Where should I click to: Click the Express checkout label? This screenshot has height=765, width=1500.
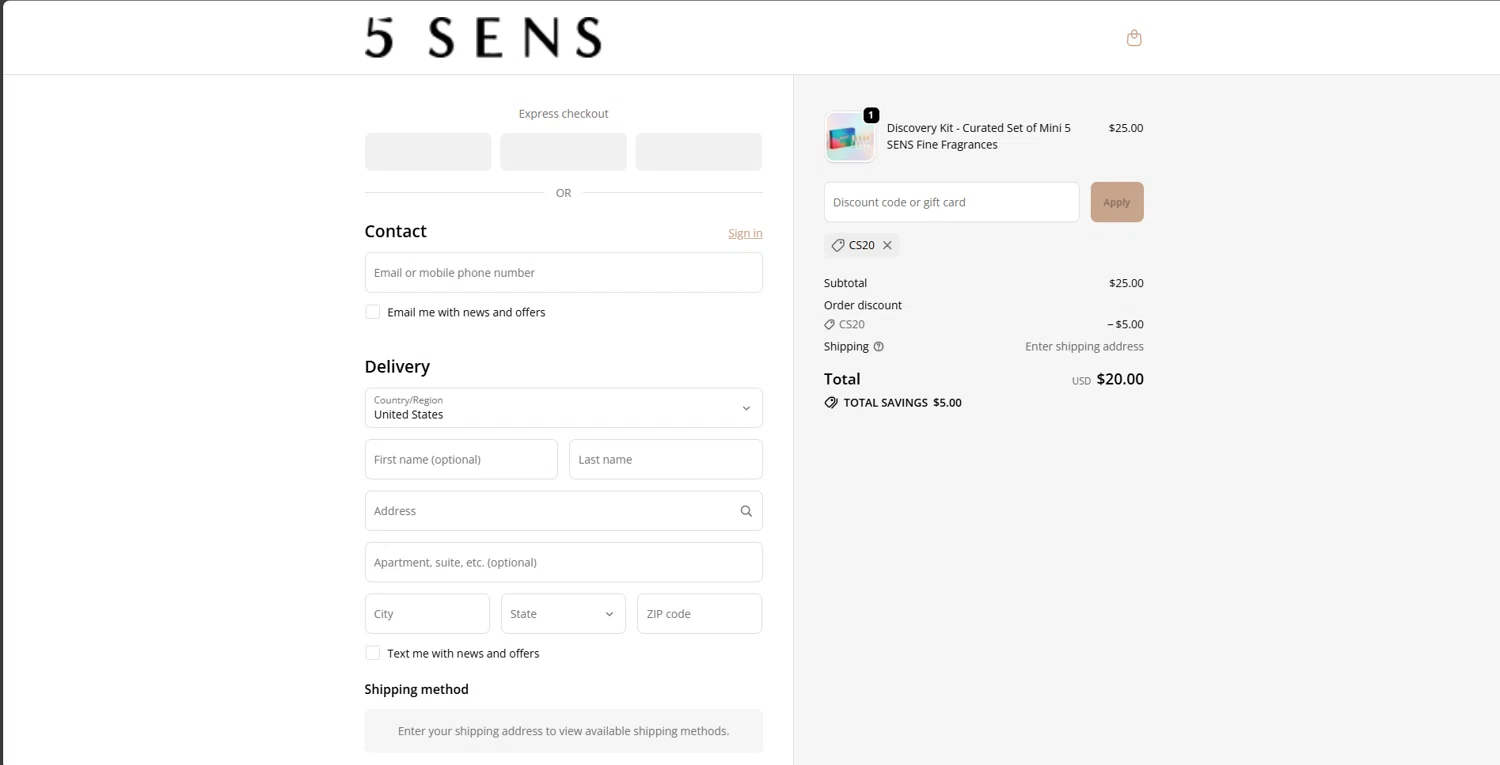pos(563,114)
